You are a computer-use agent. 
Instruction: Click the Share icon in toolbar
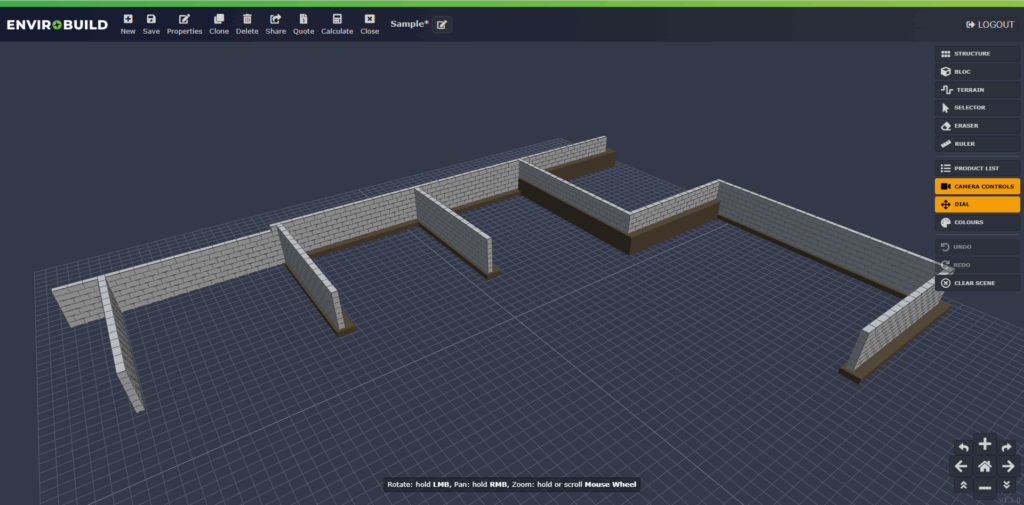pyautogui.click(x=275, y=24)
